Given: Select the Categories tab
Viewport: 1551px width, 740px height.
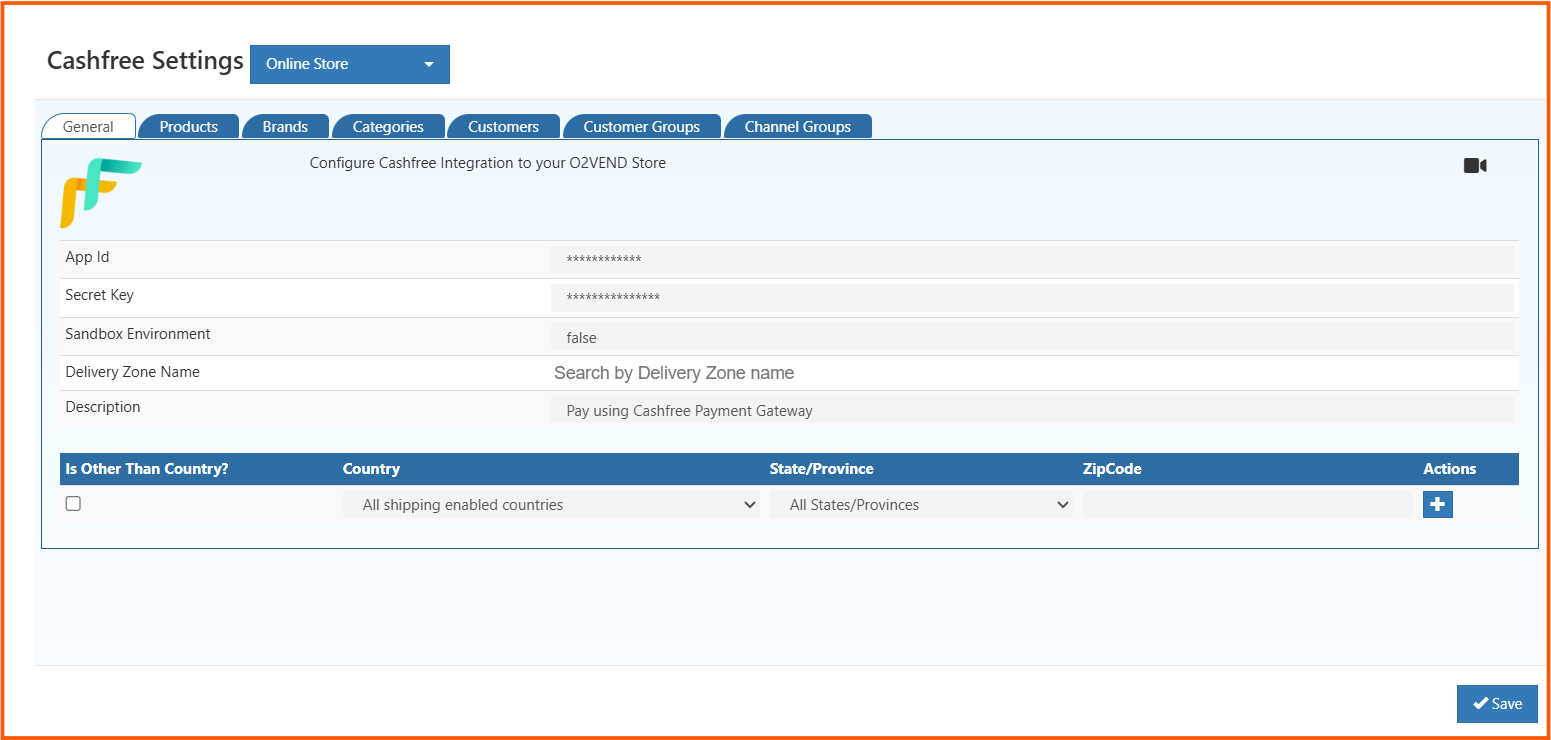Looking at the screenshot, I should pos(388,127).
